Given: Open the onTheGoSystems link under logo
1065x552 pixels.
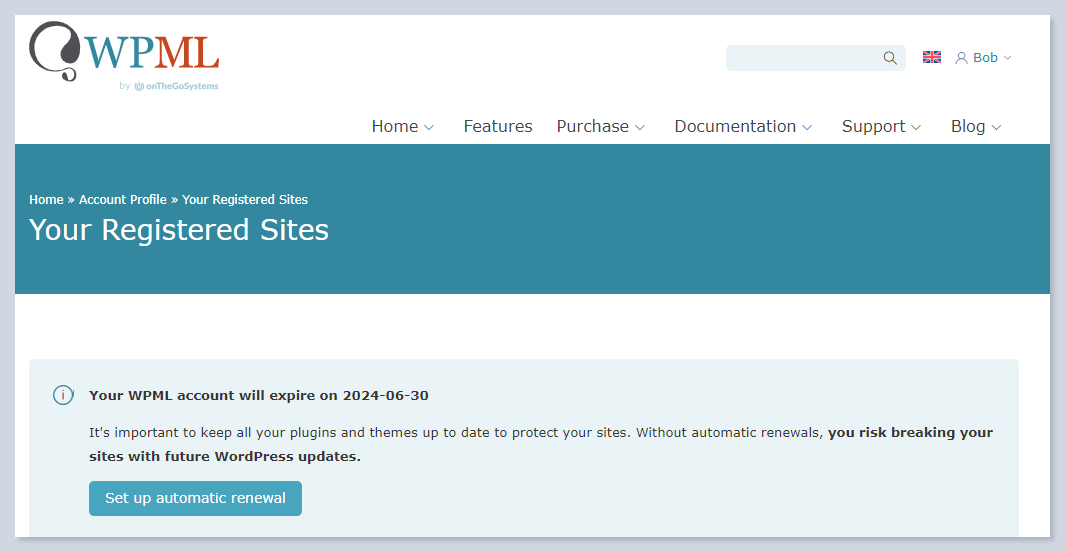Looking at the screenshot, I should pos(176,86).
